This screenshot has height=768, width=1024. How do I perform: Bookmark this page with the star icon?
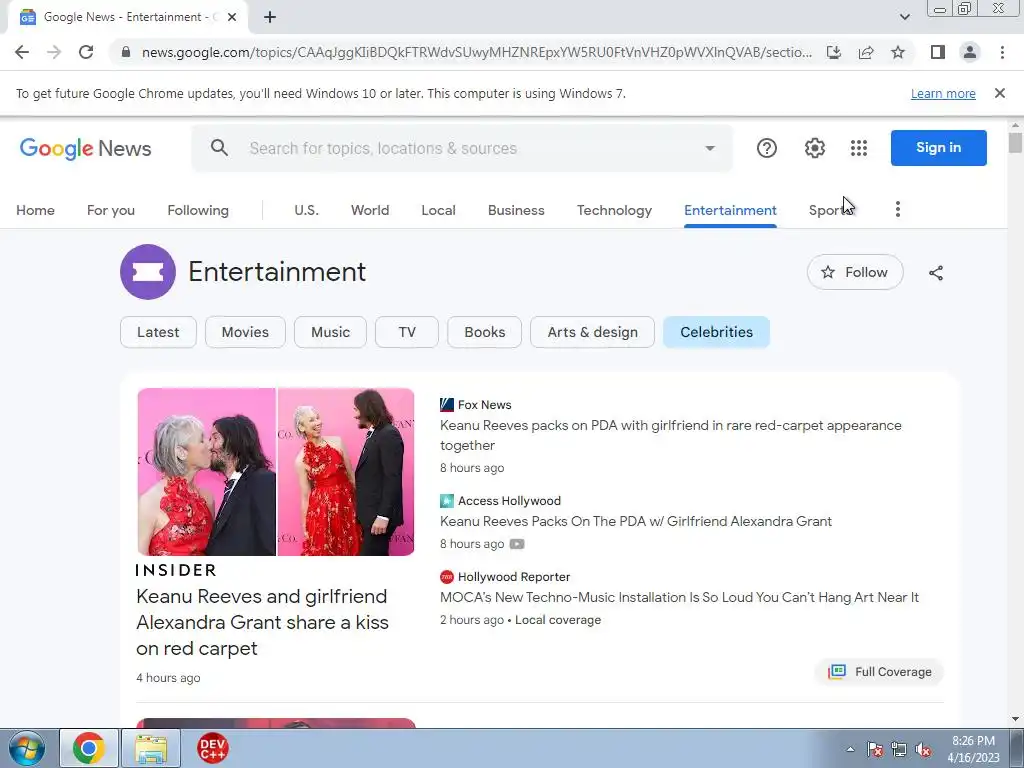(898, 52)
